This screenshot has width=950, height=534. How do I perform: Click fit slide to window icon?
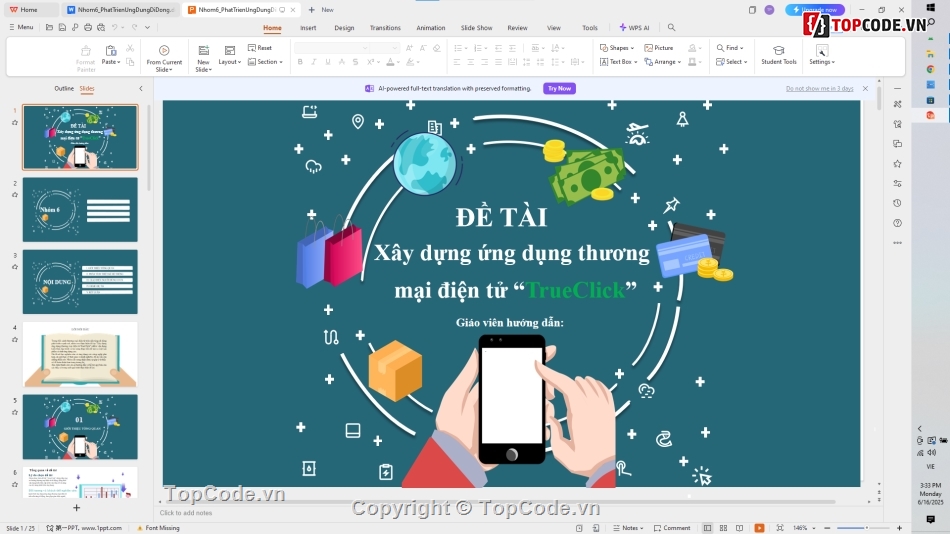779,528
